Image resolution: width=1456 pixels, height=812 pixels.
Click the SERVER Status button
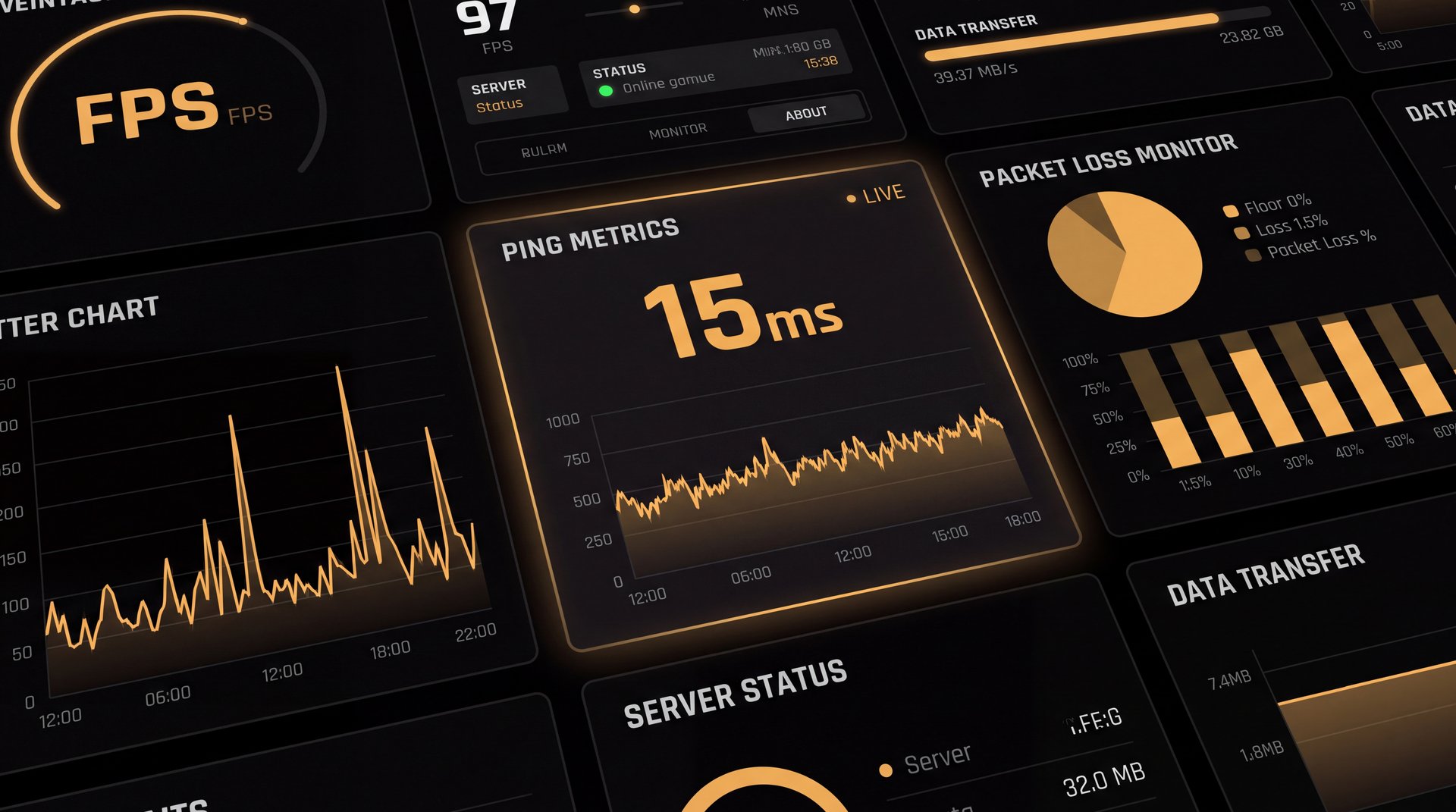click(511, 95)
